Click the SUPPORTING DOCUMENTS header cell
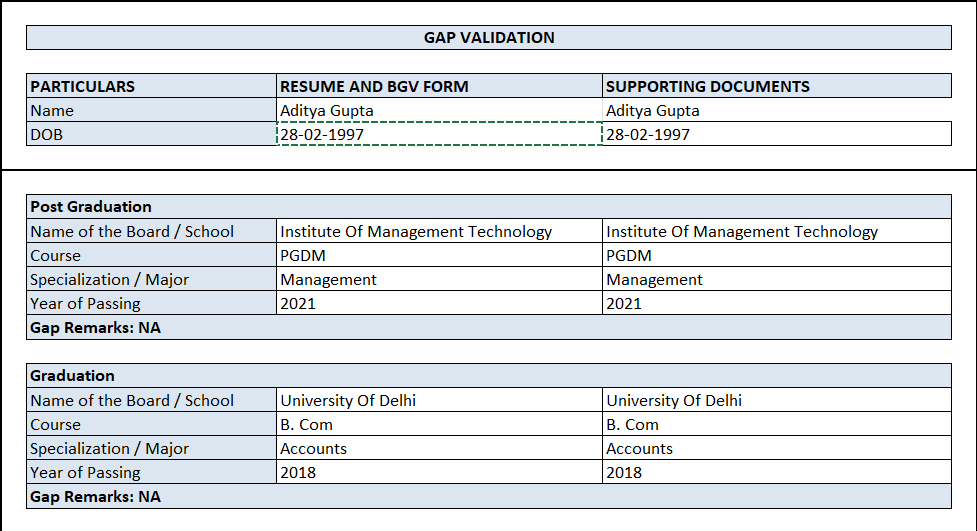The image size is (977, 531). (x=776, y=86)
